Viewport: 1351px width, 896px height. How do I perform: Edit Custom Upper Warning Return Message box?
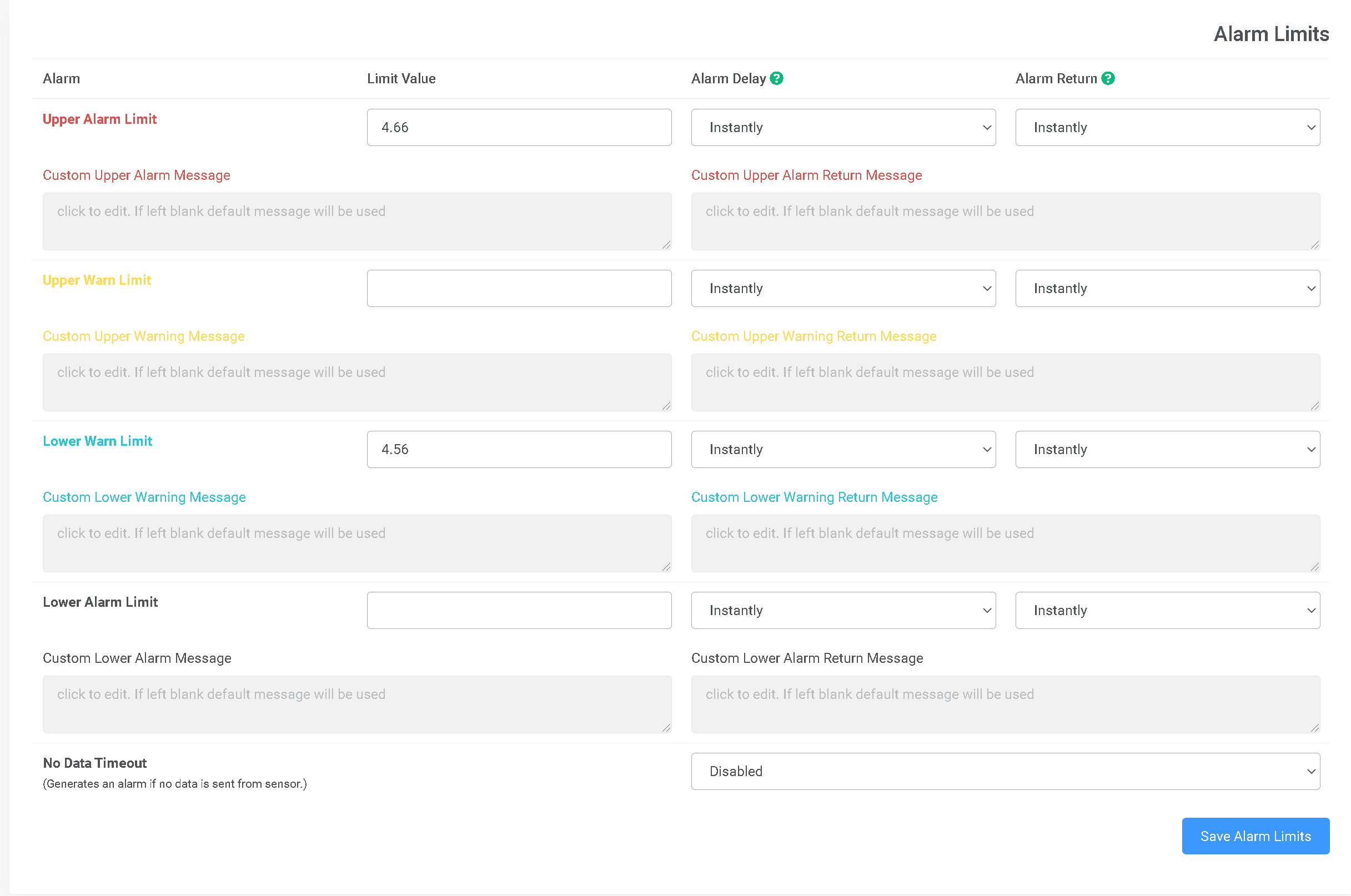pyautogui.click(x=1005, y=382)
